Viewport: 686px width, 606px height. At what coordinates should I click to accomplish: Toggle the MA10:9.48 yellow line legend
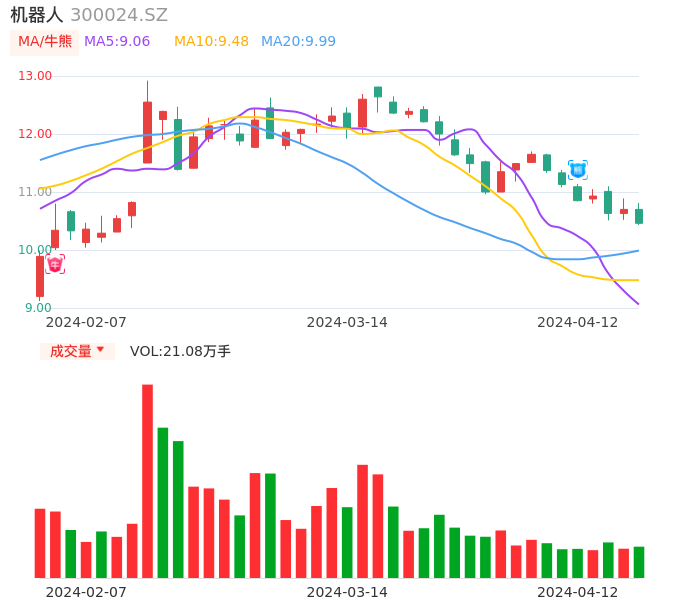point(211,41)
